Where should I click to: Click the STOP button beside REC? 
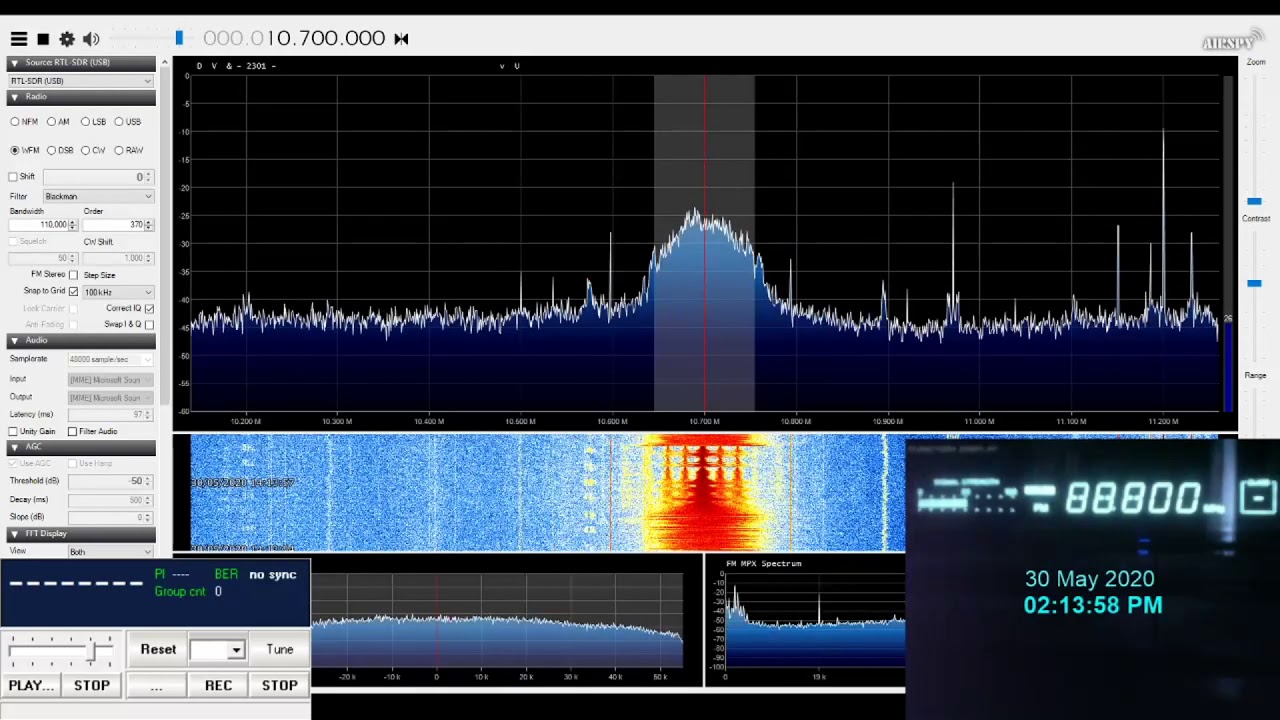[x=280, y=685]
